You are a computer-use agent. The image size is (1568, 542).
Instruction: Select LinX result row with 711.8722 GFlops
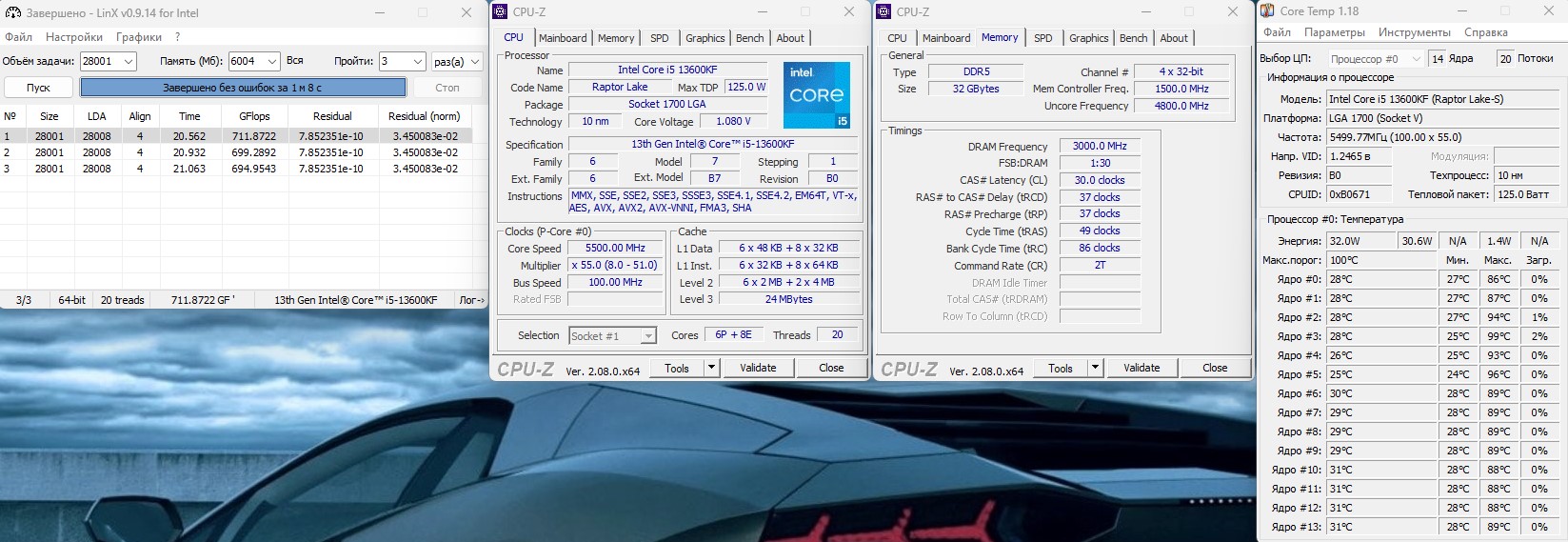[236, 136]
